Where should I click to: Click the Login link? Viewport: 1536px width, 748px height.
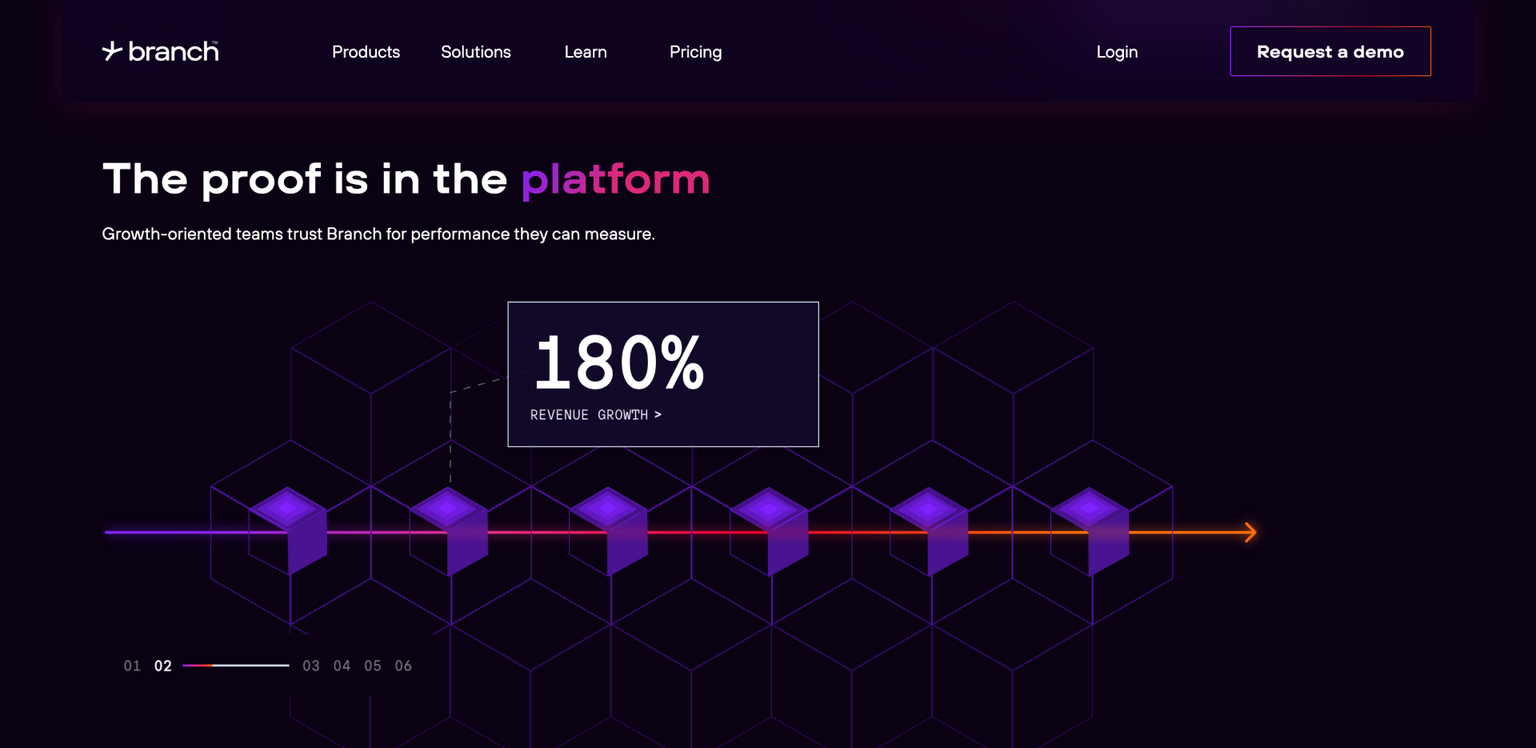(1117, 52)
